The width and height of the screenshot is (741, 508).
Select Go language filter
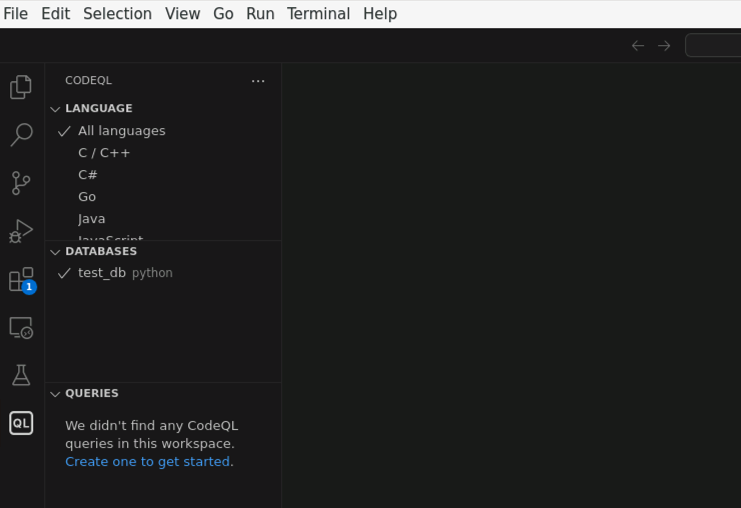click(x=164, y=197)
